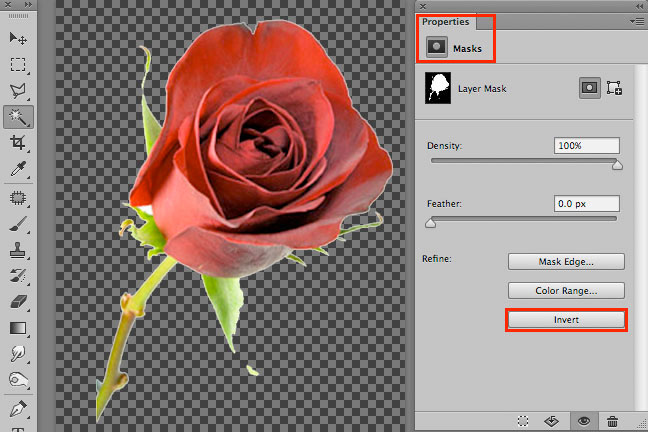The height and width of the screenshot is (432, 648).
Task: Select the Eraser tool
Action: pyautogui.click(x=17, y=301)
